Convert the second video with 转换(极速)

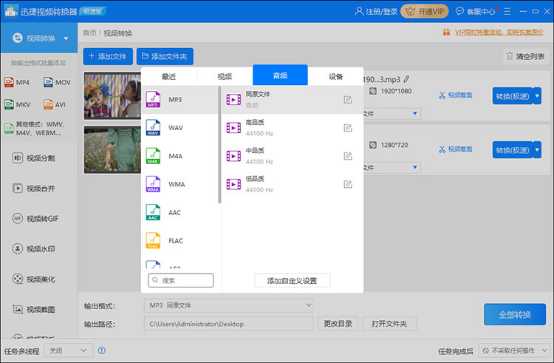coord(512,150)
